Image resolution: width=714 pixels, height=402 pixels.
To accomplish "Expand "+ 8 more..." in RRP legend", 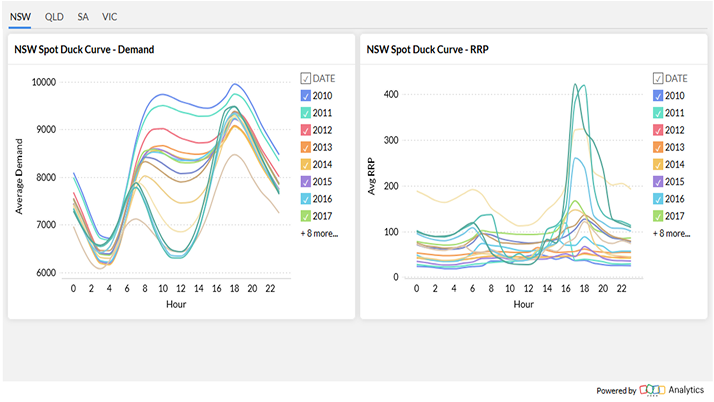I will [x=671, y=233].
